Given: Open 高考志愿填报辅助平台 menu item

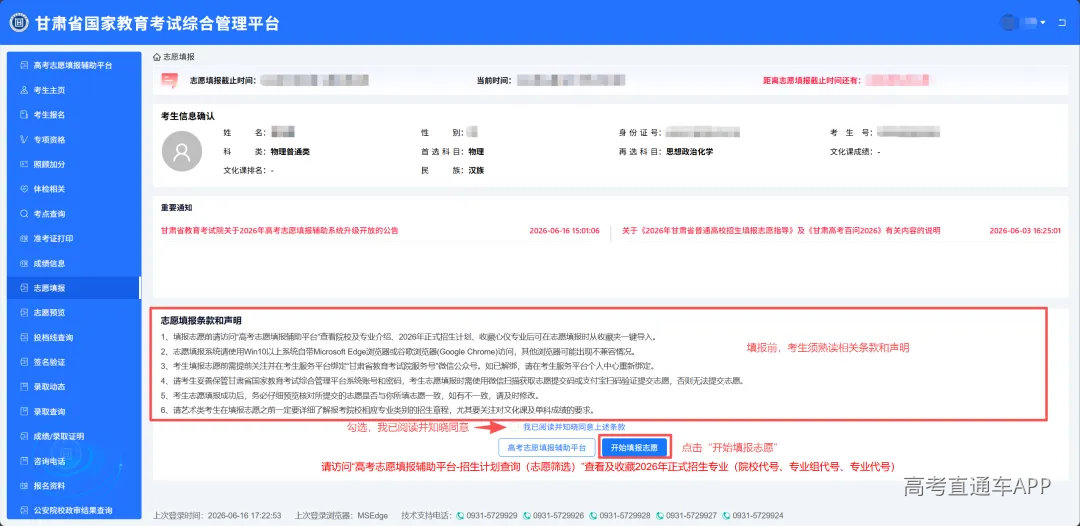Looking at the screenshot, I should 72,65.
